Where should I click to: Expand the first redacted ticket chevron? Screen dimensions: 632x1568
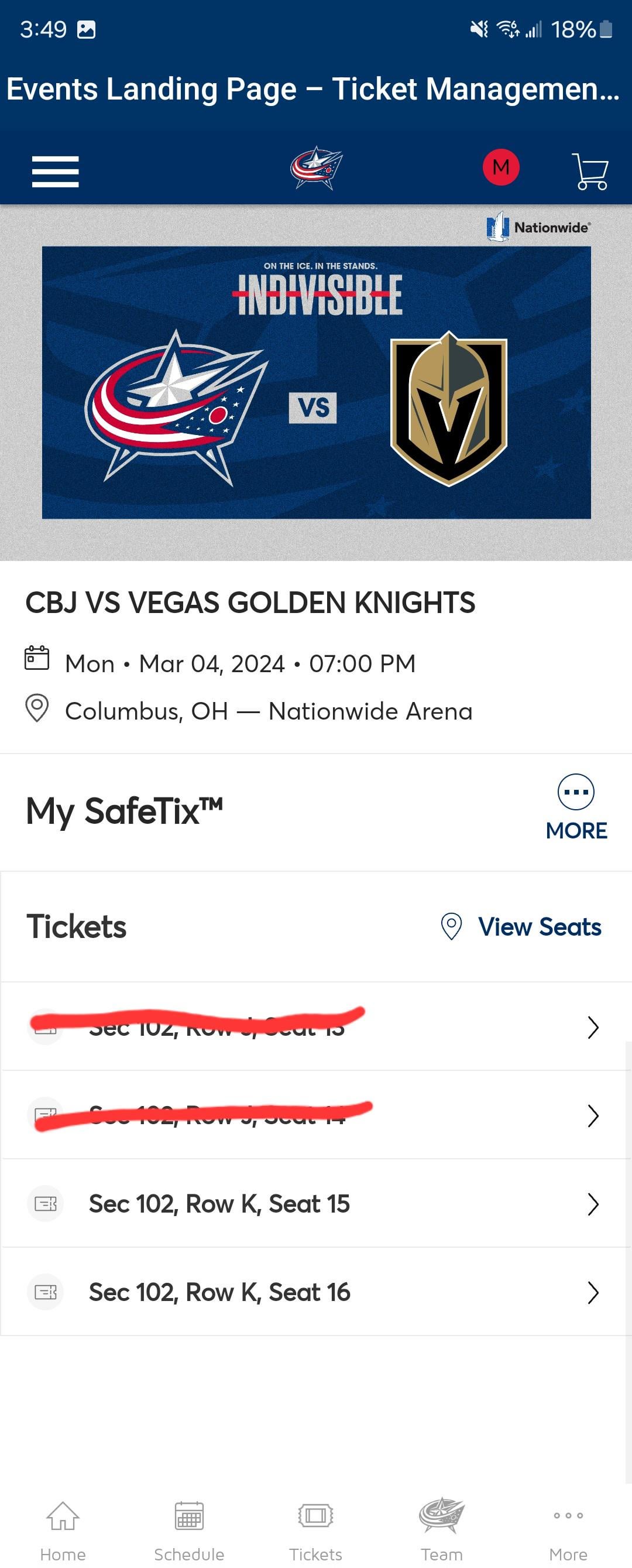593,1028
